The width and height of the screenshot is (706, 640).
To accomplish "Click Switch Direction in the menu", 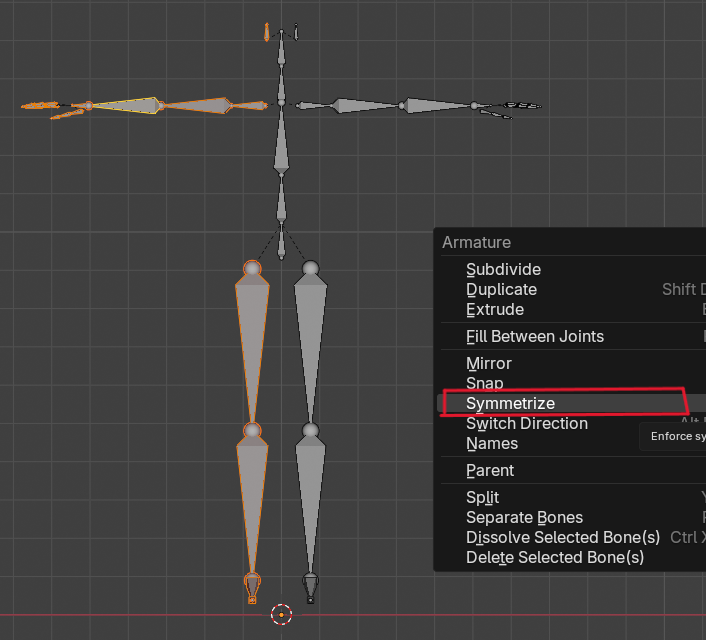I will tap(526, 423).
